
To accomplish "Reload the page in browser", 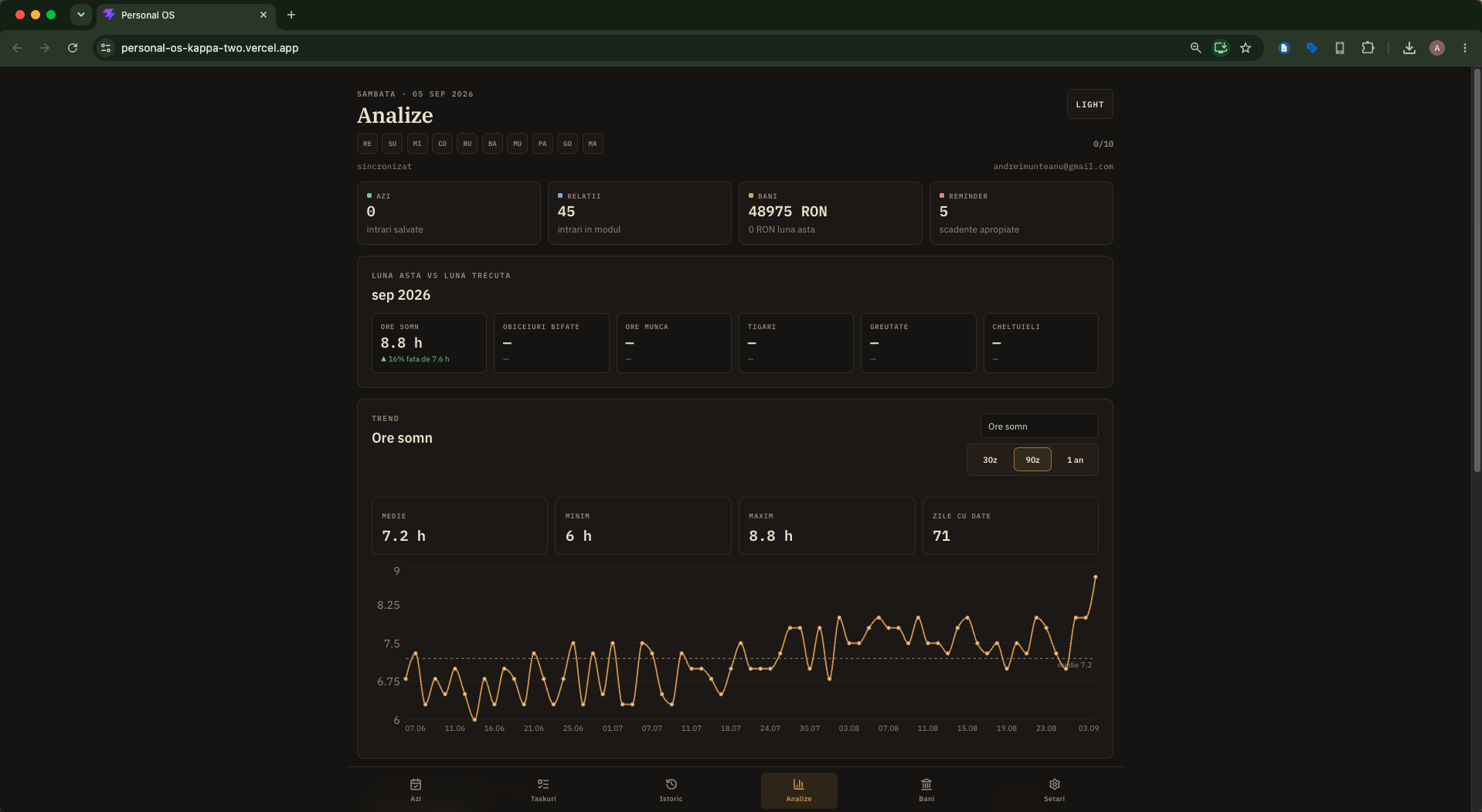I will [73, 48].
